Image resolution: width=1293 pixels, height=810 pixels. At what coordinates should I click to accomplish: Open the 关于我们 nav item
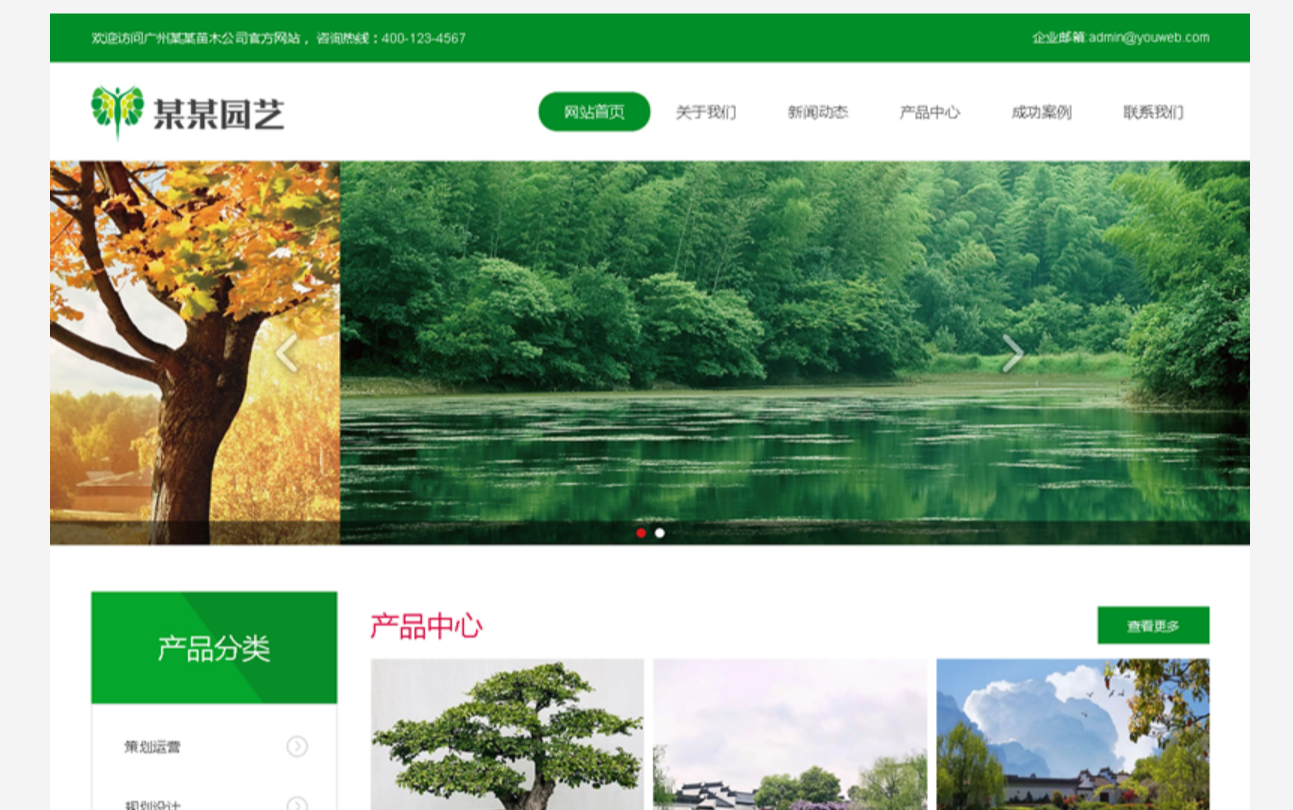coord(706,112)
